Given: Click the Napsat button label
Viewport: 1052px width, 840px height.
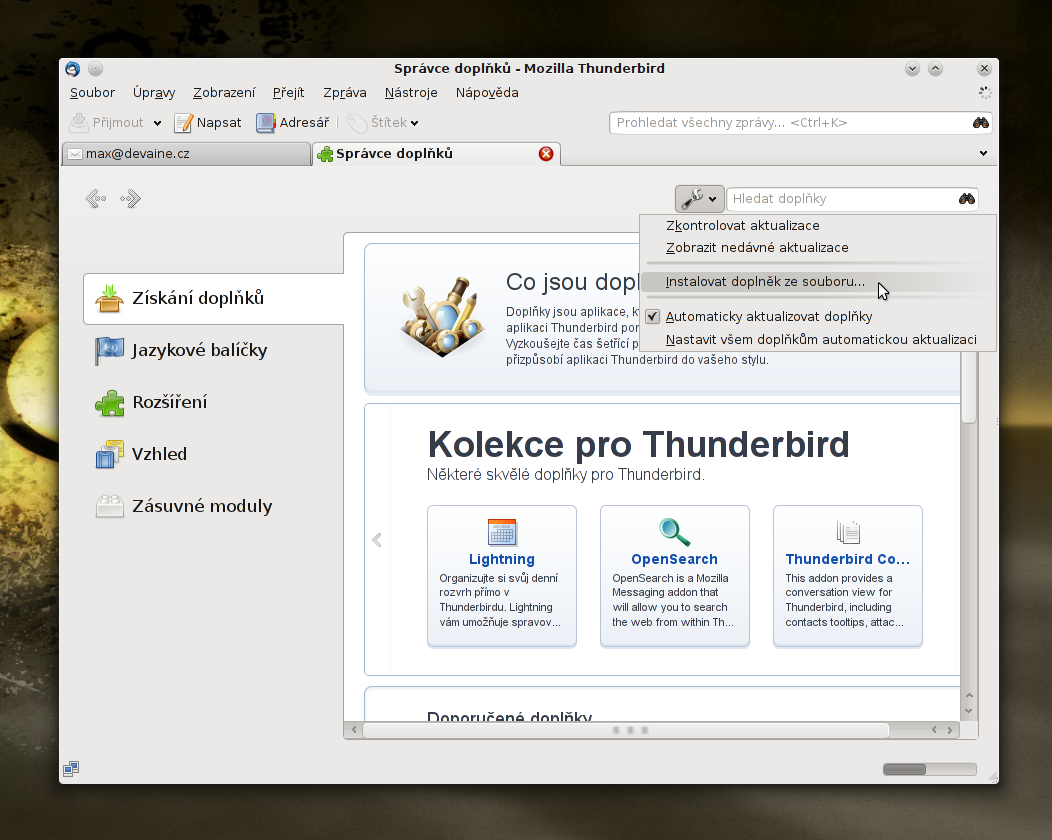Looking at the screenshot, I should (x=219, y=123).
